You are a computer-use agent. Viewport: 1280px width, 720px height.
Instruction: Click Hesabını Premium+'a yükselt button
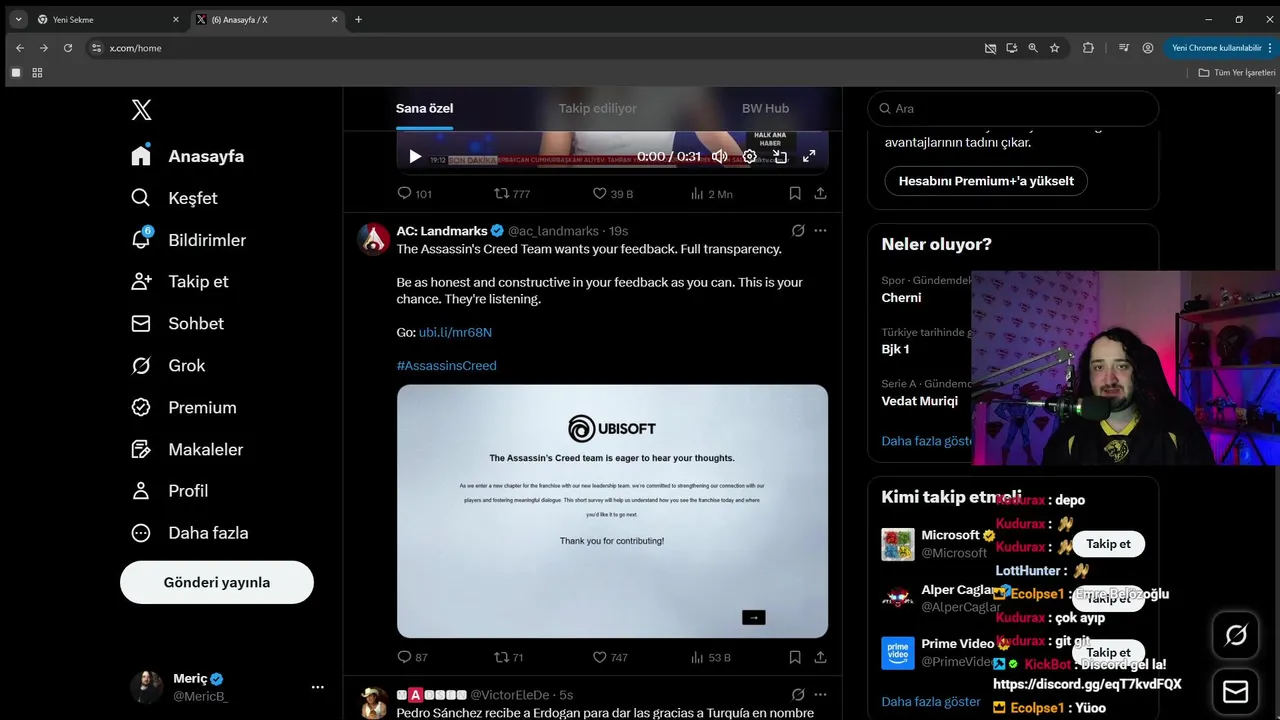pyautogui.click(x=986, y=181)
